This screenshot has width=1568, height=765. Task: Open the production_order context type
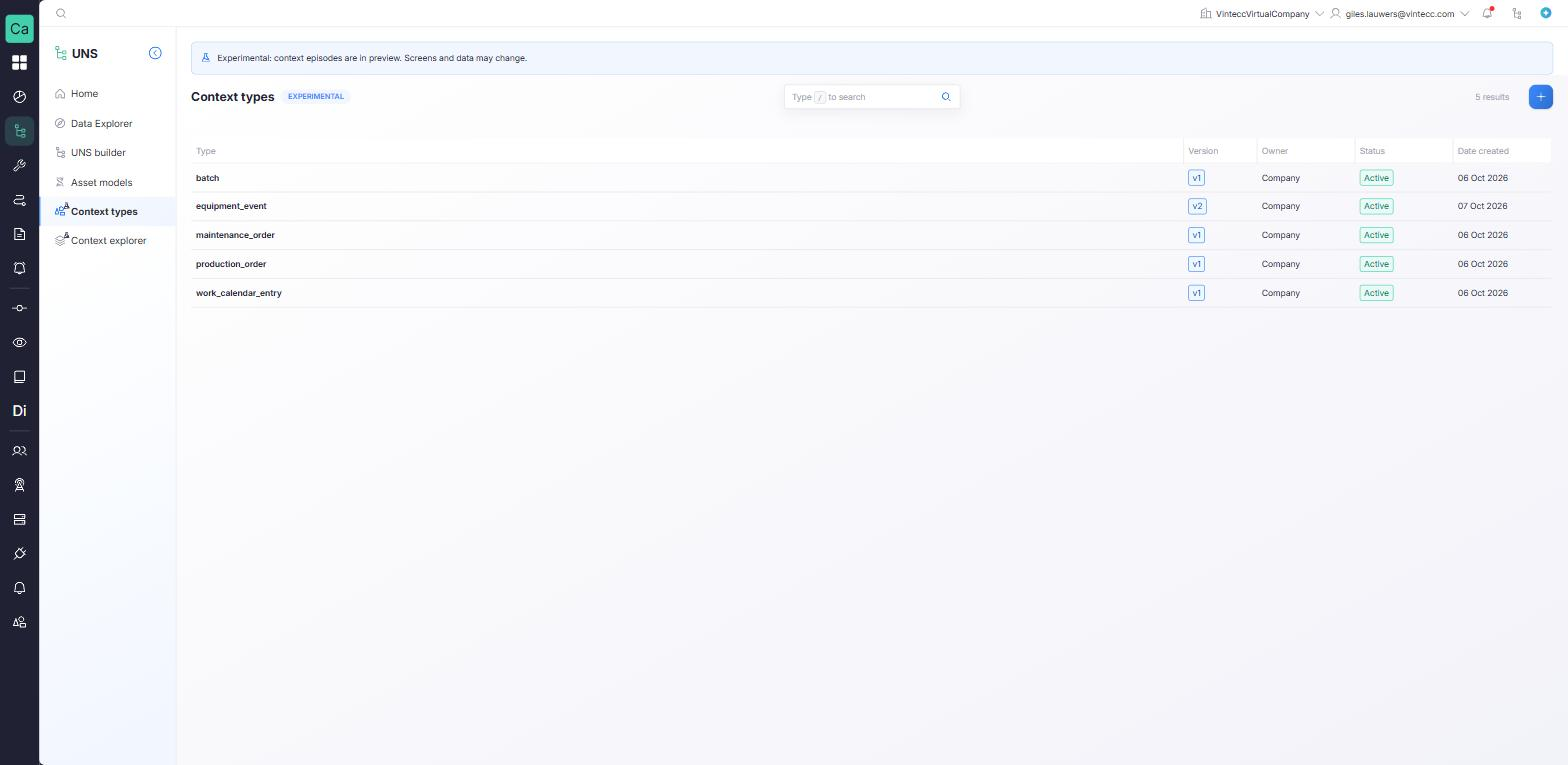tap(871, 264)
